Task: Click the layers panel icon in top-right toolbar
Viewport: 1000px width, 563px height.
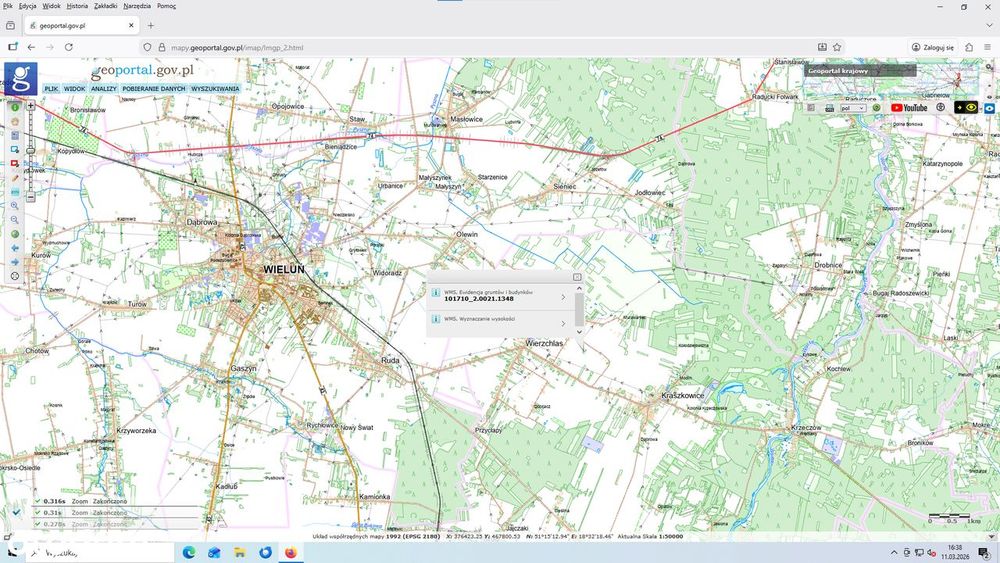Action: (811, 108)
